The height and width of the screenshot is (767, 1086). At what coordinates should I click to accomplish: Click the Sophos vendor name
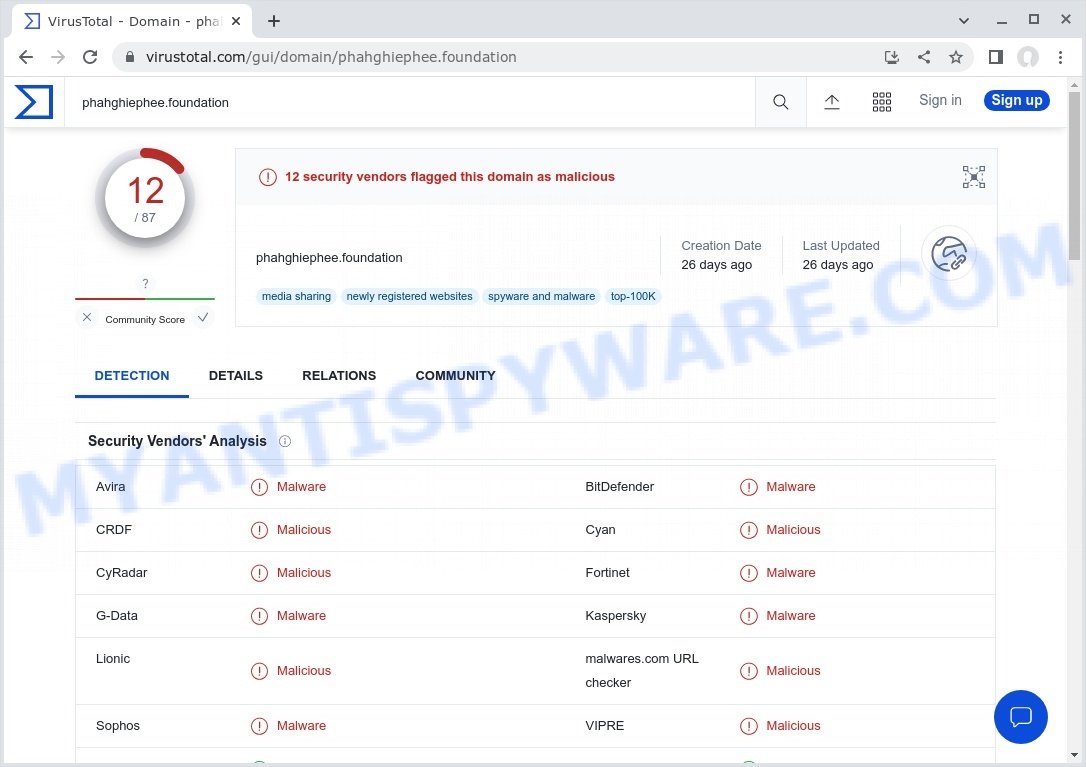click(x=118, y=726)
